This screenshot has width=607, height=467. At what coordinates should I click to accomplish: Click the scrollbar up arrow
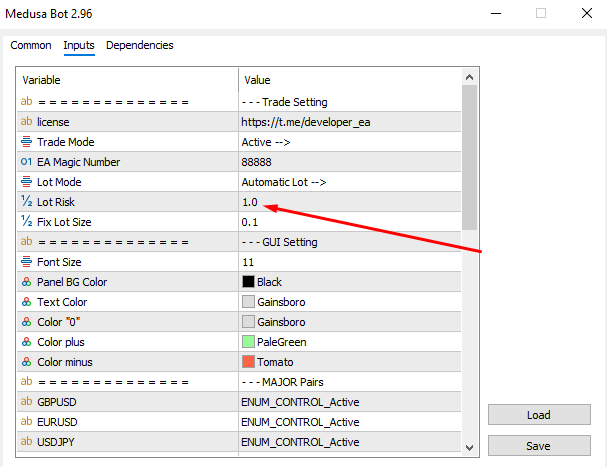(469, 77)
